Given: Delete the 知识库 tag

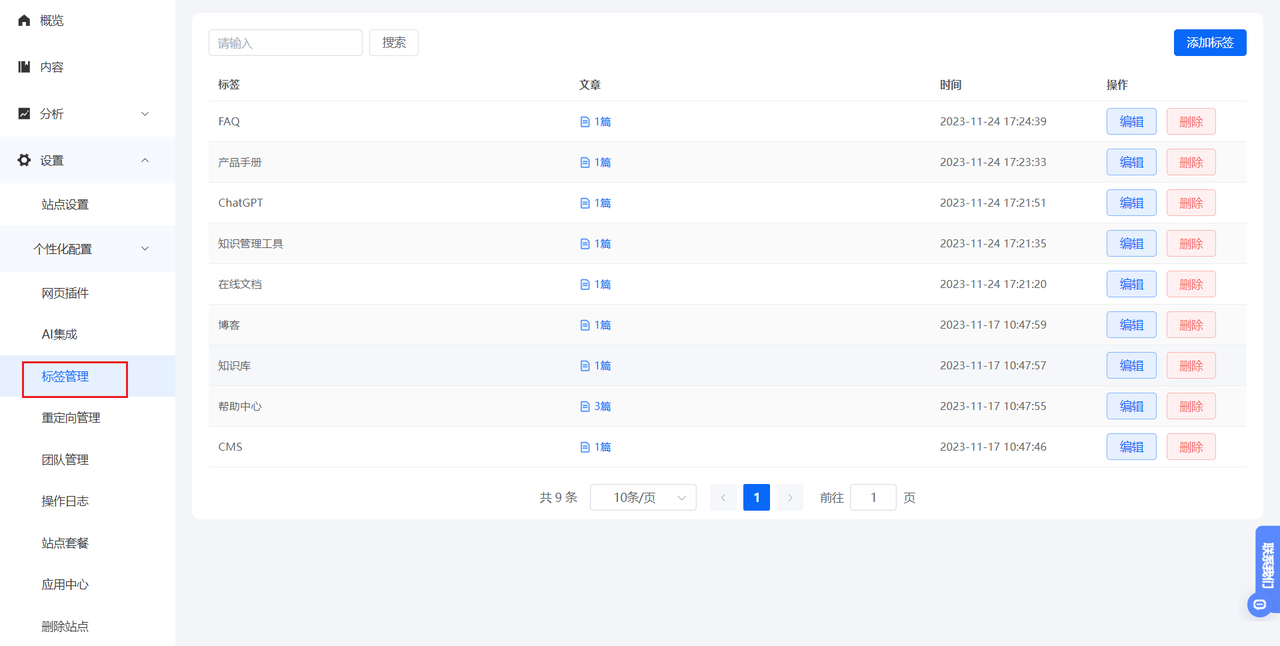Looking at the screenshot, I should [1191, 366].
